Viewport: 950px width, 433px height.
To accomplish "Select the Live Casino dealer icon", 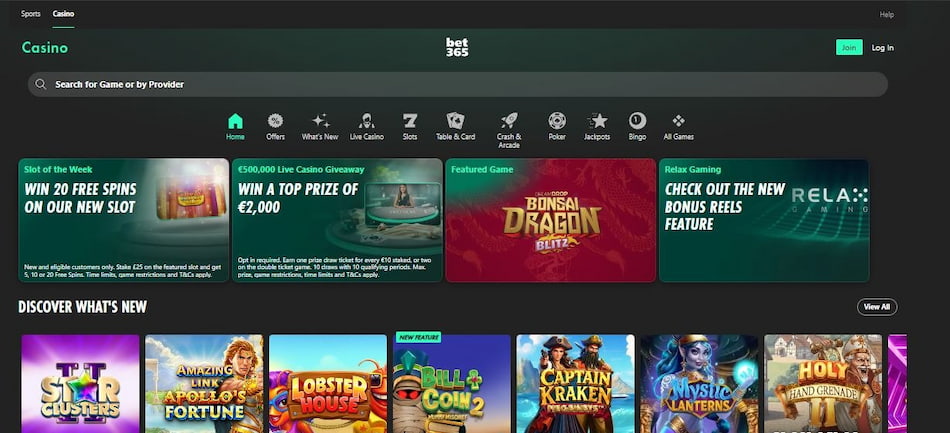I will (367, 121).
